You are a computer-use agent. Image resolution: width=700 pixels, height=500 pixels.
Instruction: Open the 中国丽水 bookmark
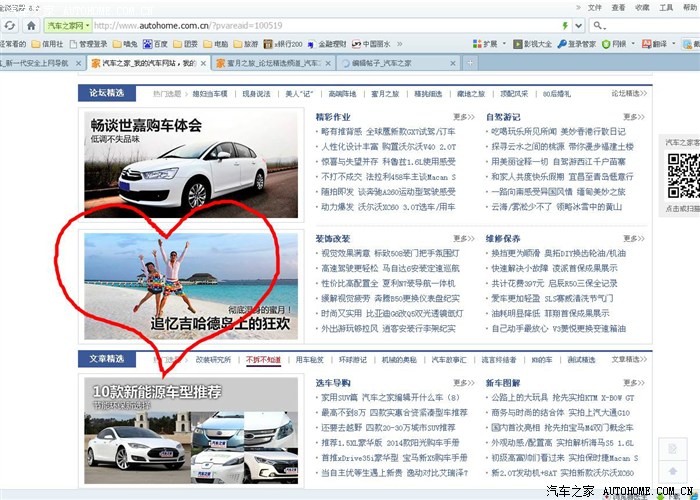[x=373, y=44]
